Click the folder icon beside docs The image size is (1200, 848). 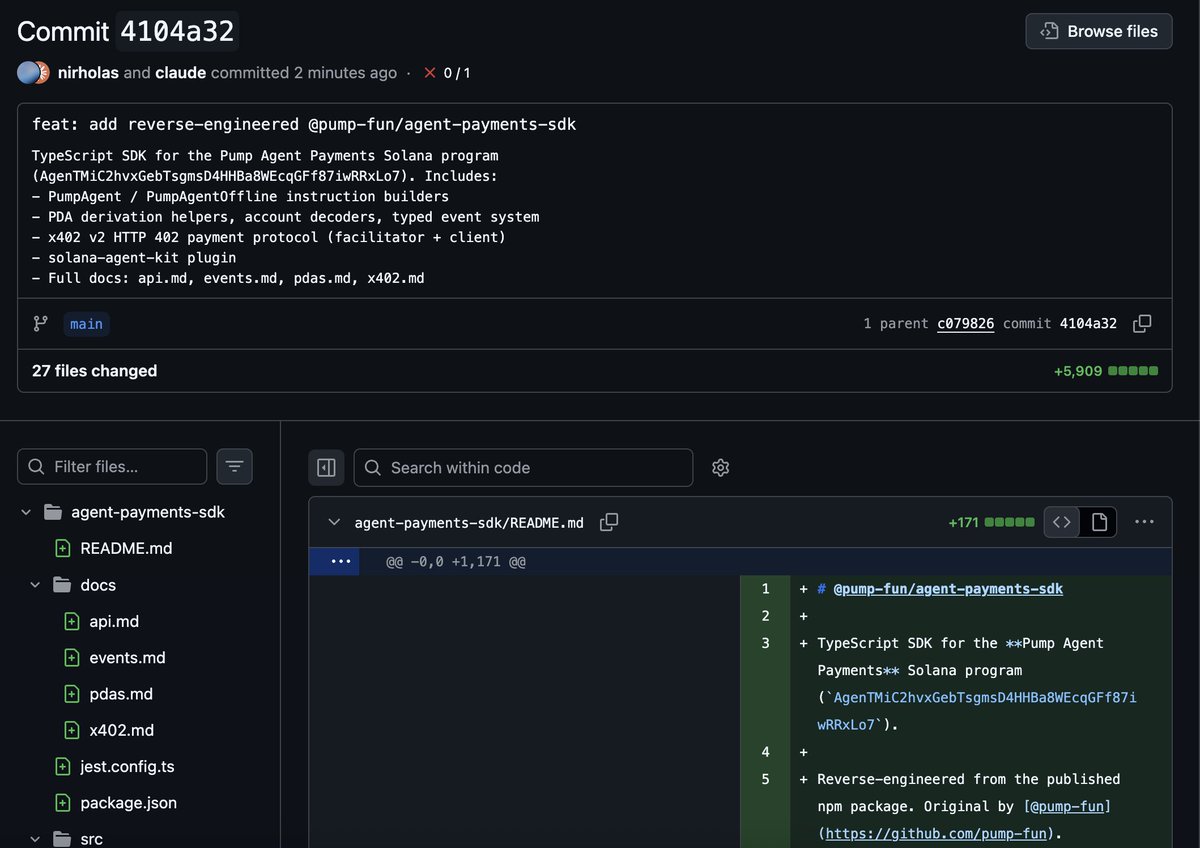click(x=62, y=585)
